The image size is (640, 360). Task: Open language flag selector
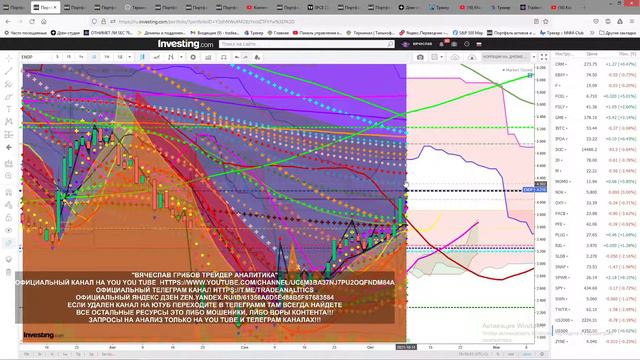pos(479,44)
